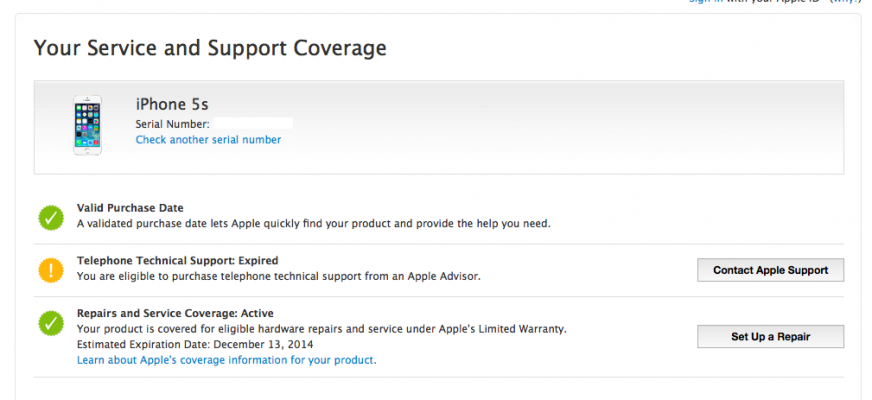Click the redacted serial number field

253,124
